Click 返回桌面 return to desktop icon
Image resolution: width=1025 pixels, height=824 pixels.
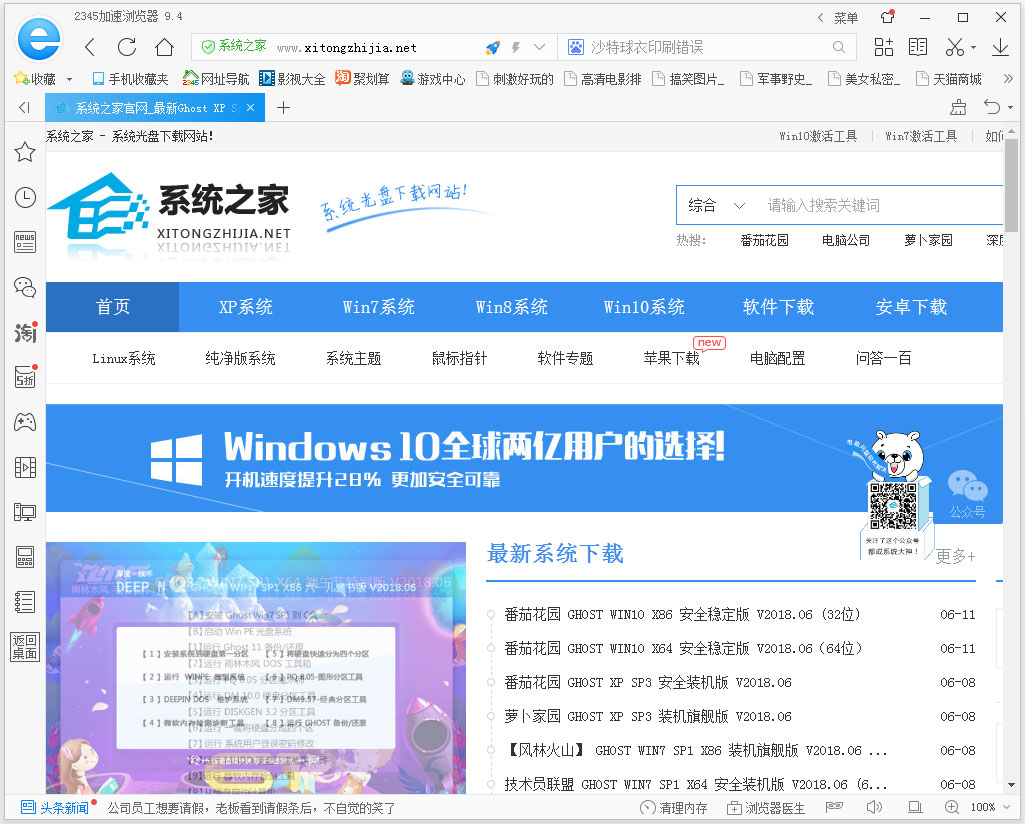pos(25,647)
